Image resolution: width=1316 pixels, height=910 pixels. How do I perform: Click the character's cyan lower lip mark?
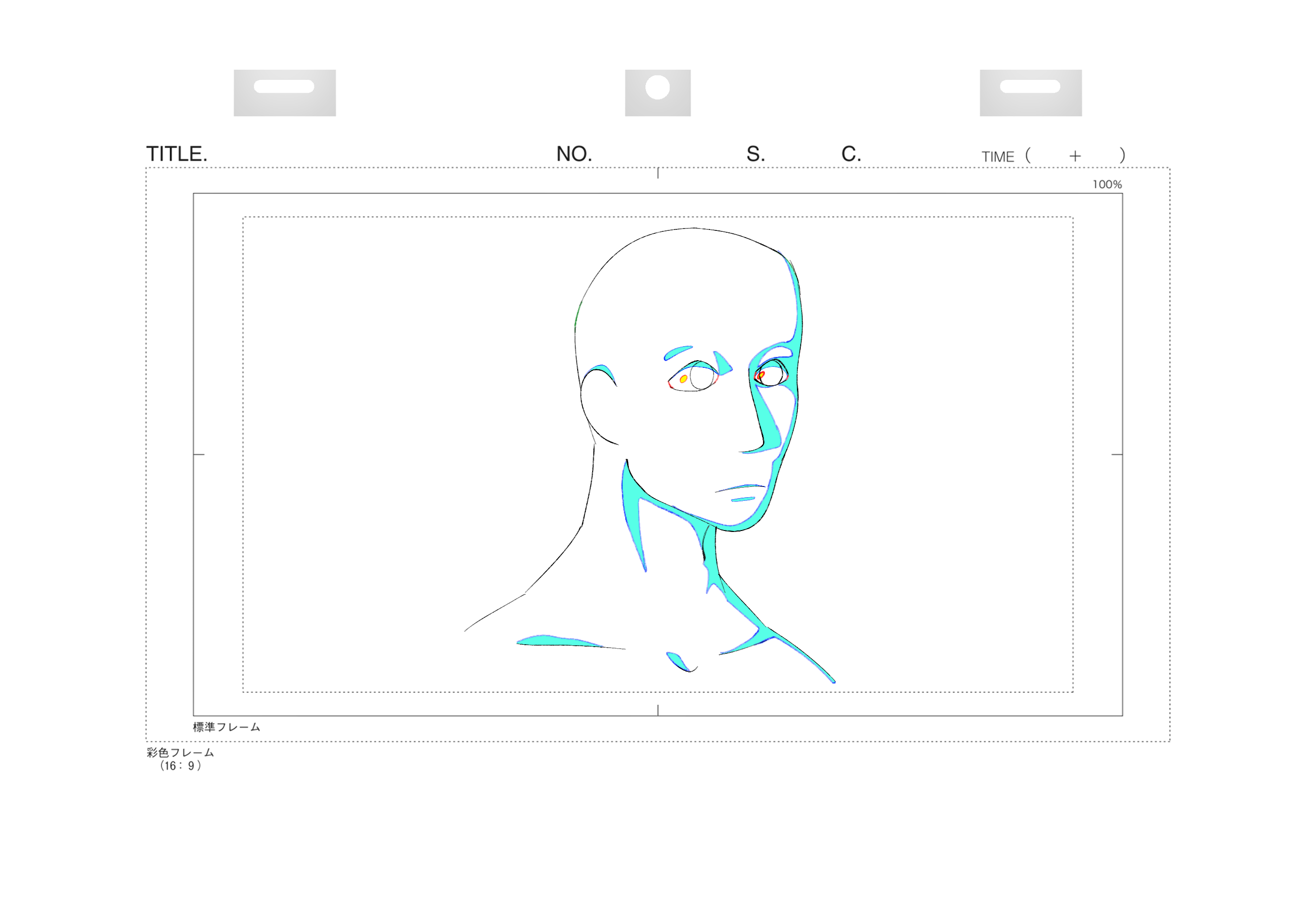pos(743,500)
